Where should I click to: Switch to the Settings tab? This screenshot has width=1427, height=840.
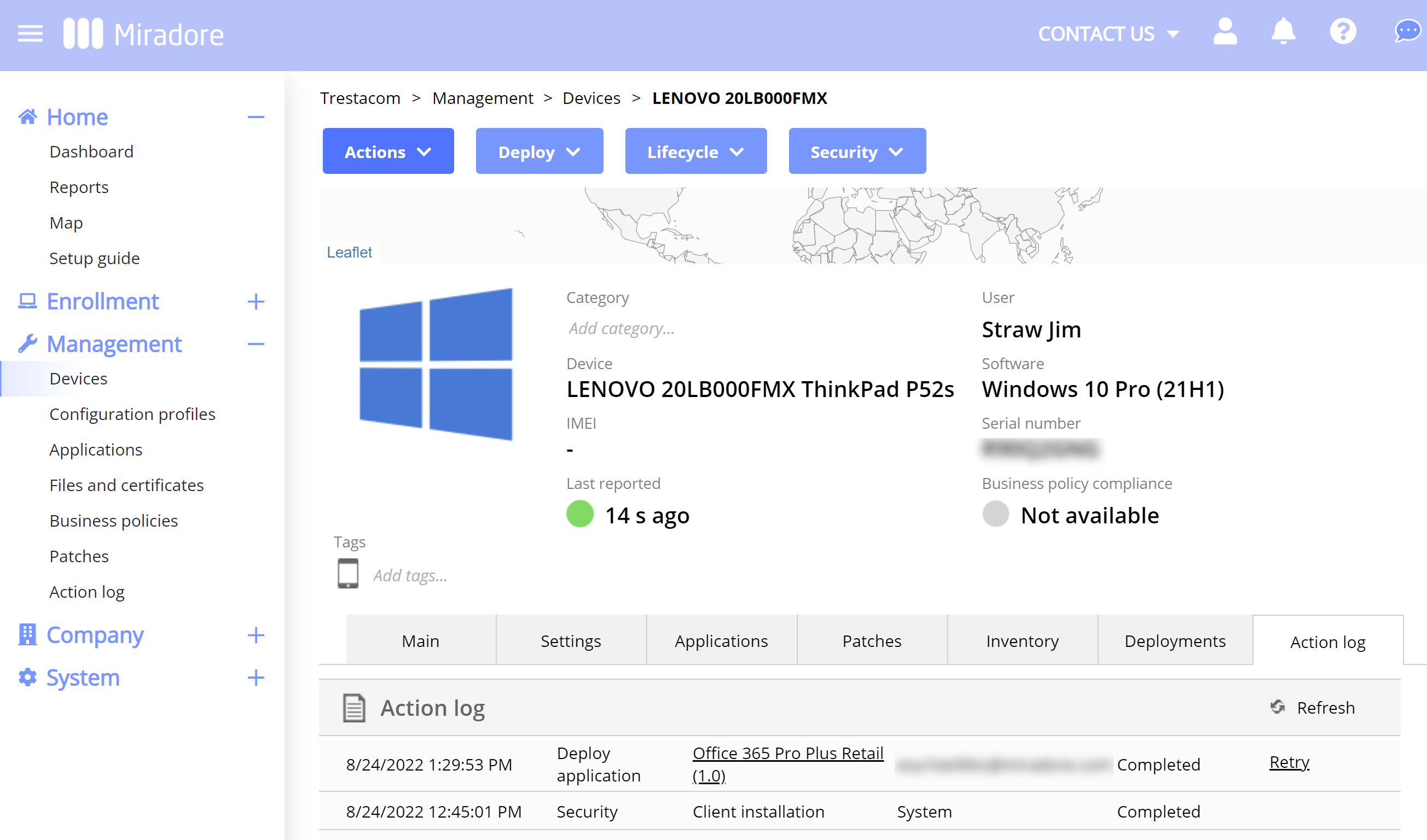[x=571, y=640]
